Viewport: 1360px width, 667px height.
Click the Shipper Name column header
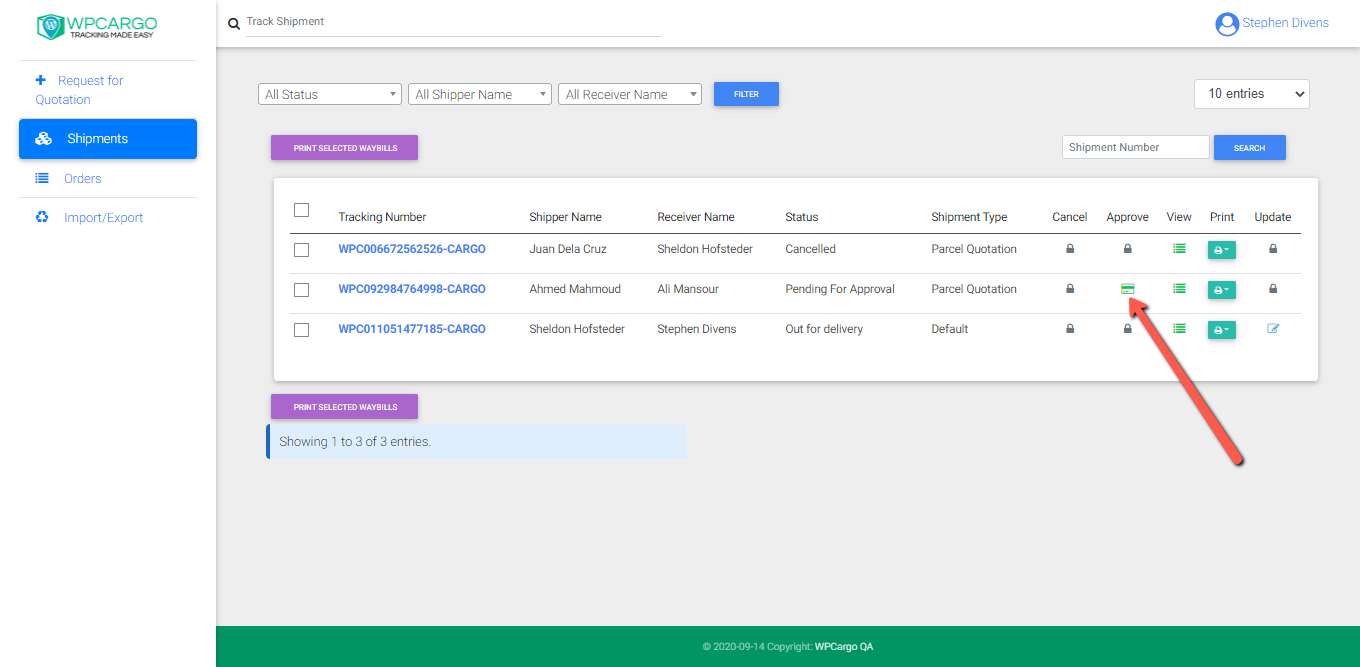tap(566, 217)
